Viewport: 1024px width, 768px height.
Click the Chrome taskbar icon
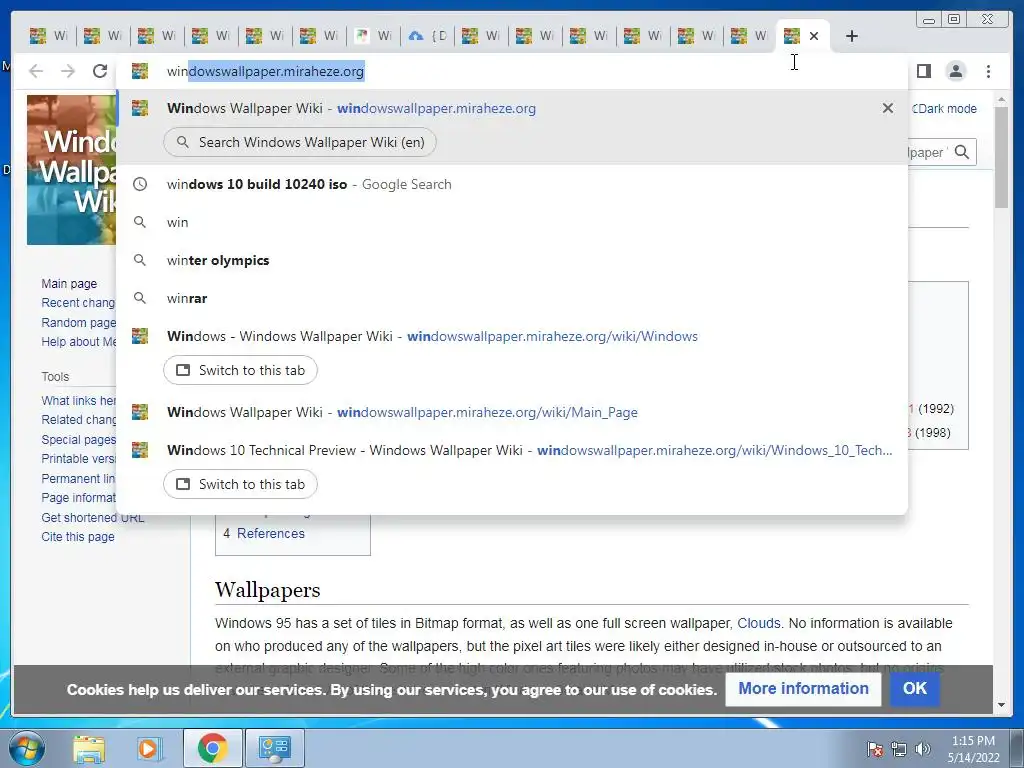212,748
